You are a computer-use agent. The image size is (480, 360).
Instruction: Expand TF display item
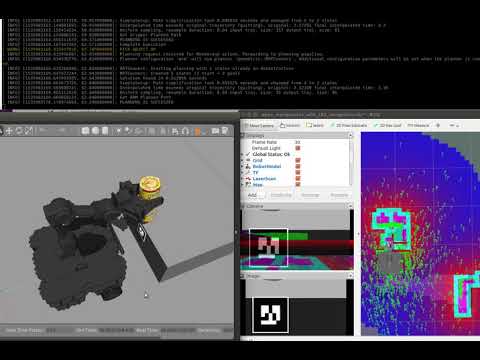click(x=242, y=172)
